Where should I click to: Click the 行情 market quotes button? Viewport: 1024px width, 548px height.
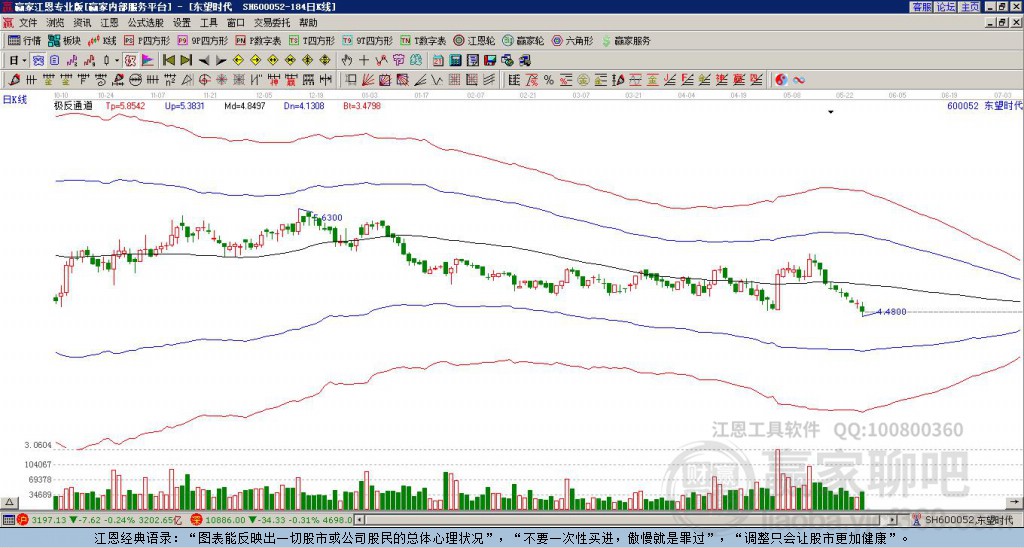click(25, 40)
